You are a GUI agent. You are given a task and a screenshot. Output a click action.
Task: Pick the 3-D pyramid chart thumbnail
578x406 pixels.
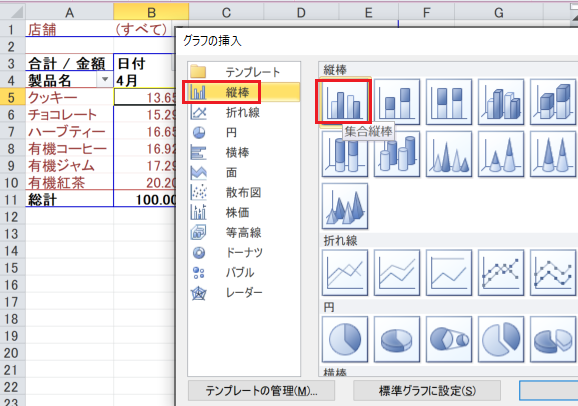(x=345, y=206)
